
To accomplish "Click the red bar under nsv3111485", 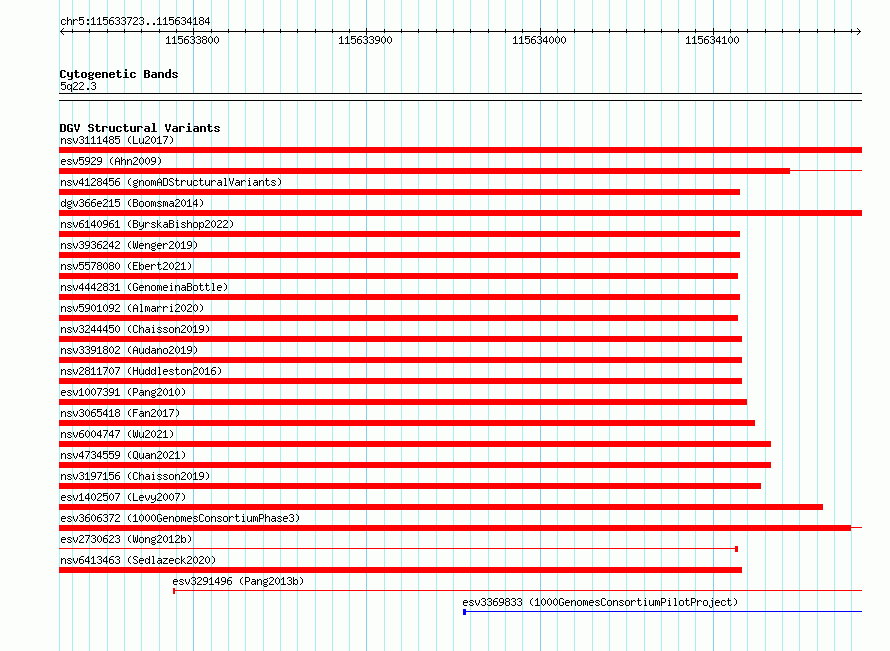I will [460, 150].
